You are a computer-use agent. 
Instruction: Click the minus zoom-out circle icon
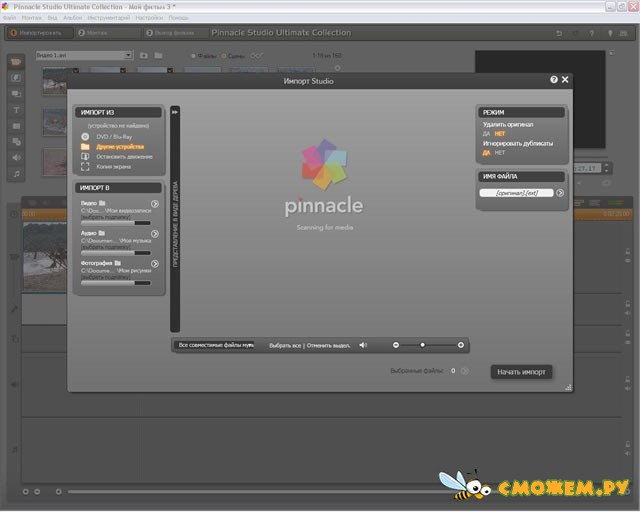click(396, 345)
